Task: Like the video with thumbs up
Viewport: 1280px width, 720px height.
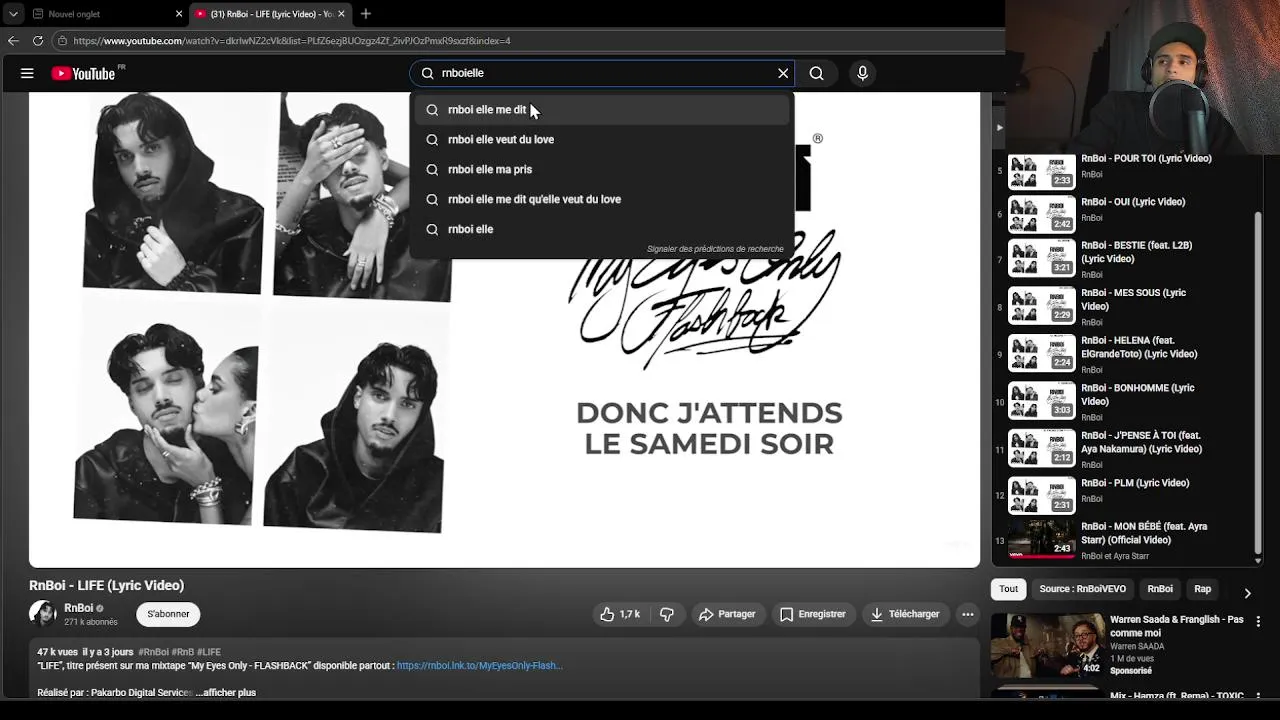Action: pos(620,614)
